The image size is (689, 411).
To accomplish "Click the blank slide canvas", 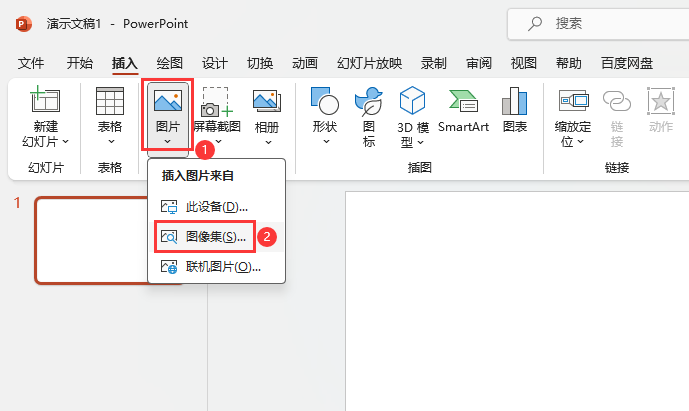I will pyautogui.click(x=517, y=301).
